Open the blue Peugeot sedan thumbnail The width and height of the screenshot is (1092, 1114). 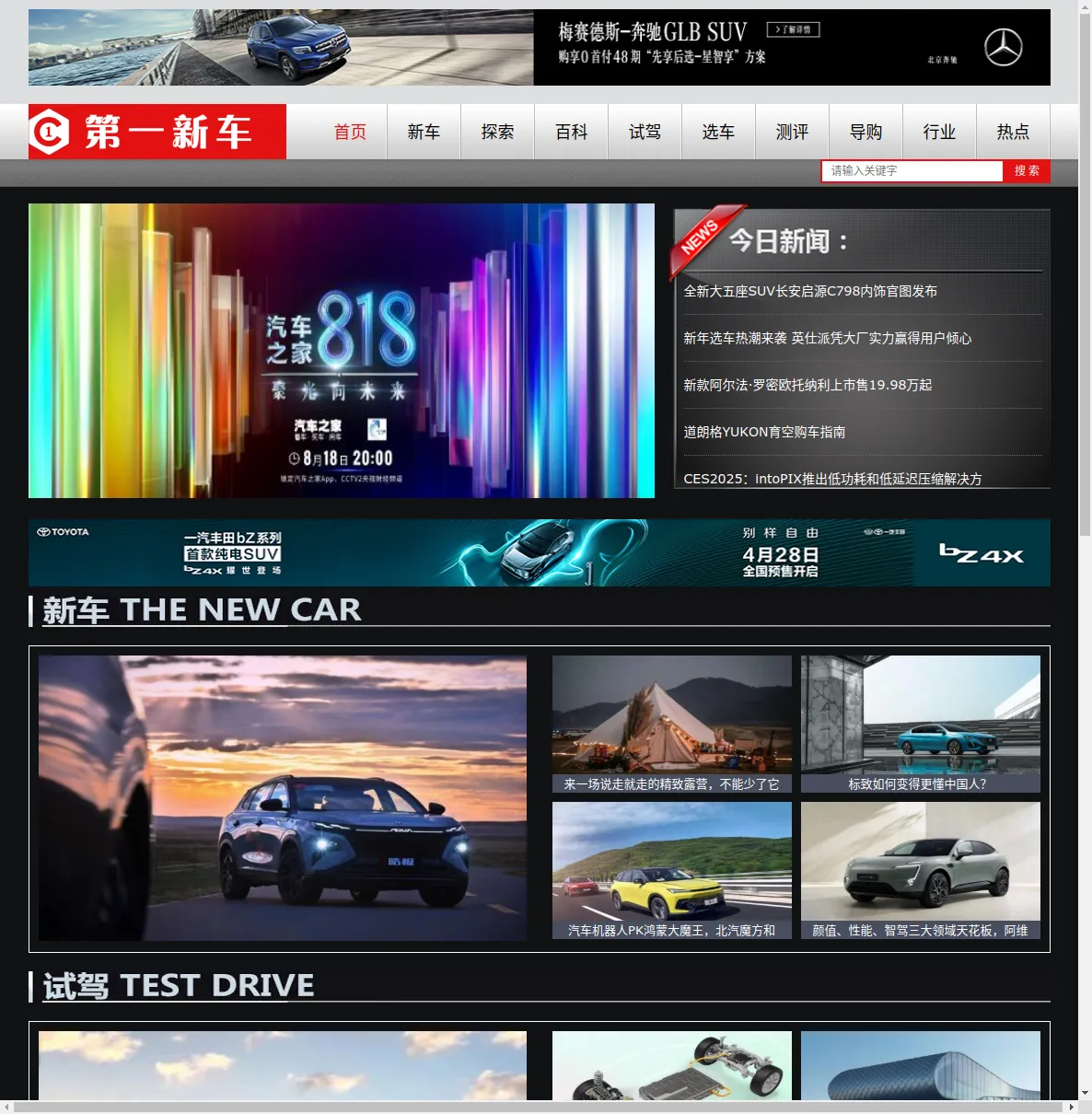[x=921, y=715]
